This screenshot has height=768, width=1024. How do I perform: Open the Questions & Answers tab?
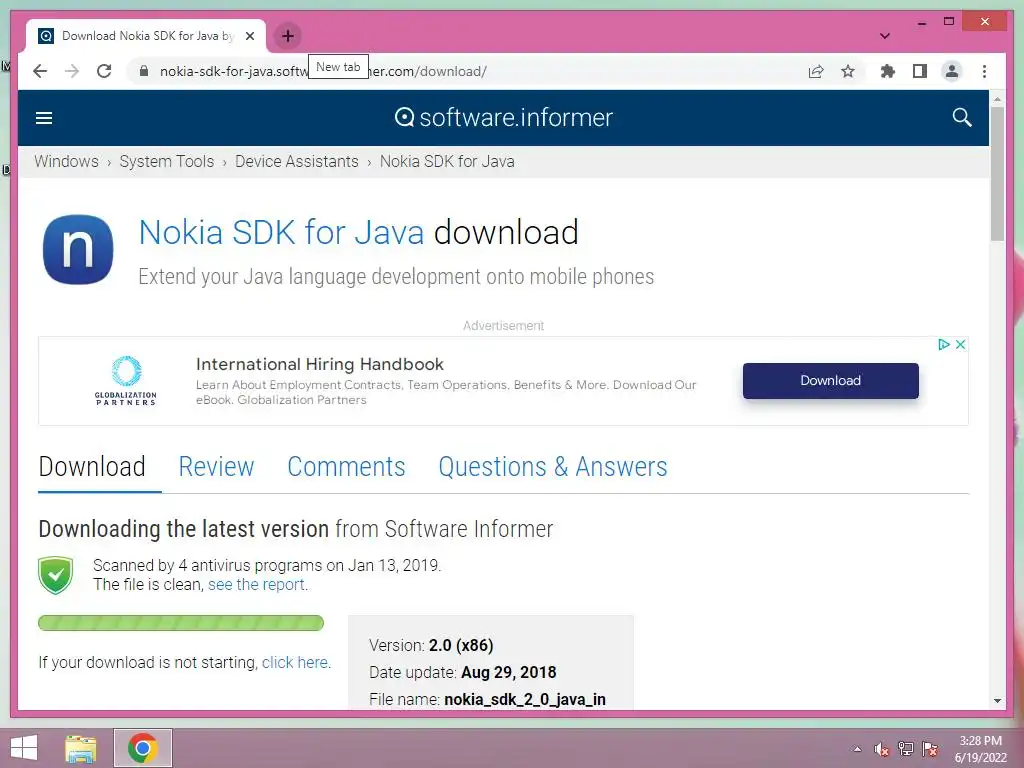coord(552,467)
